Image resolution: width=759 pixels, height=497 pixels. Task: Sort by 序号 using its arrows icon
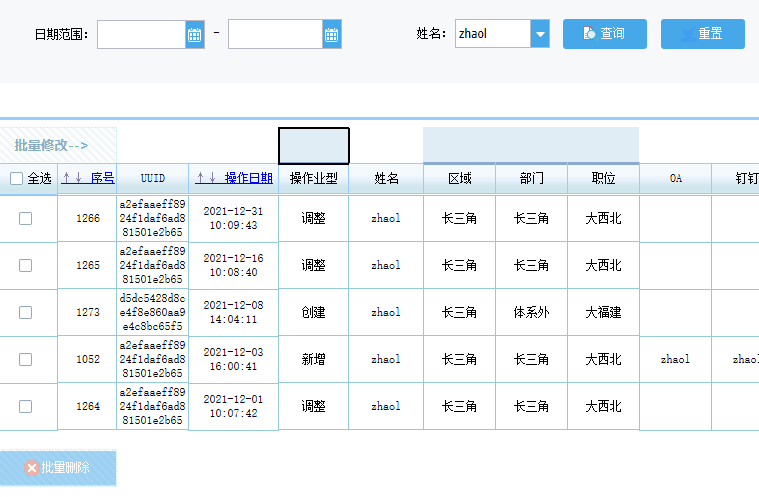point(73,178)
